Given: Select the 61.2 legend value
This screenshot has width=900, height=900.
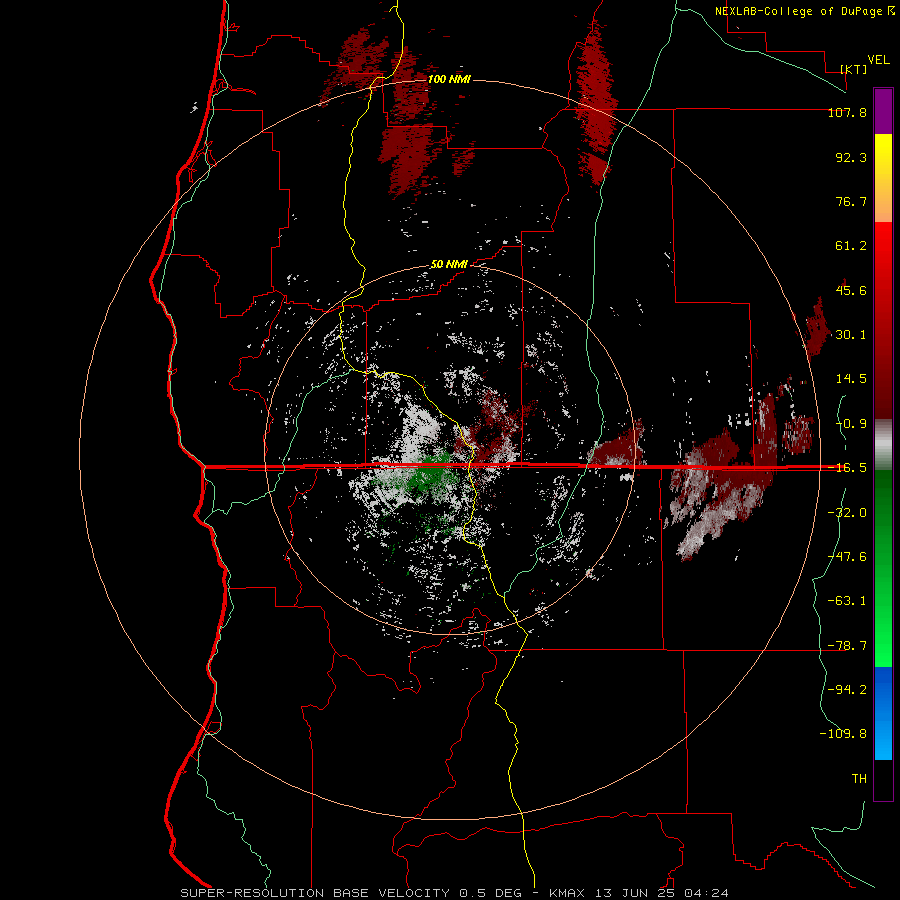Looking at the screenshot, I should pyautogui.click(x=851, y=246).
